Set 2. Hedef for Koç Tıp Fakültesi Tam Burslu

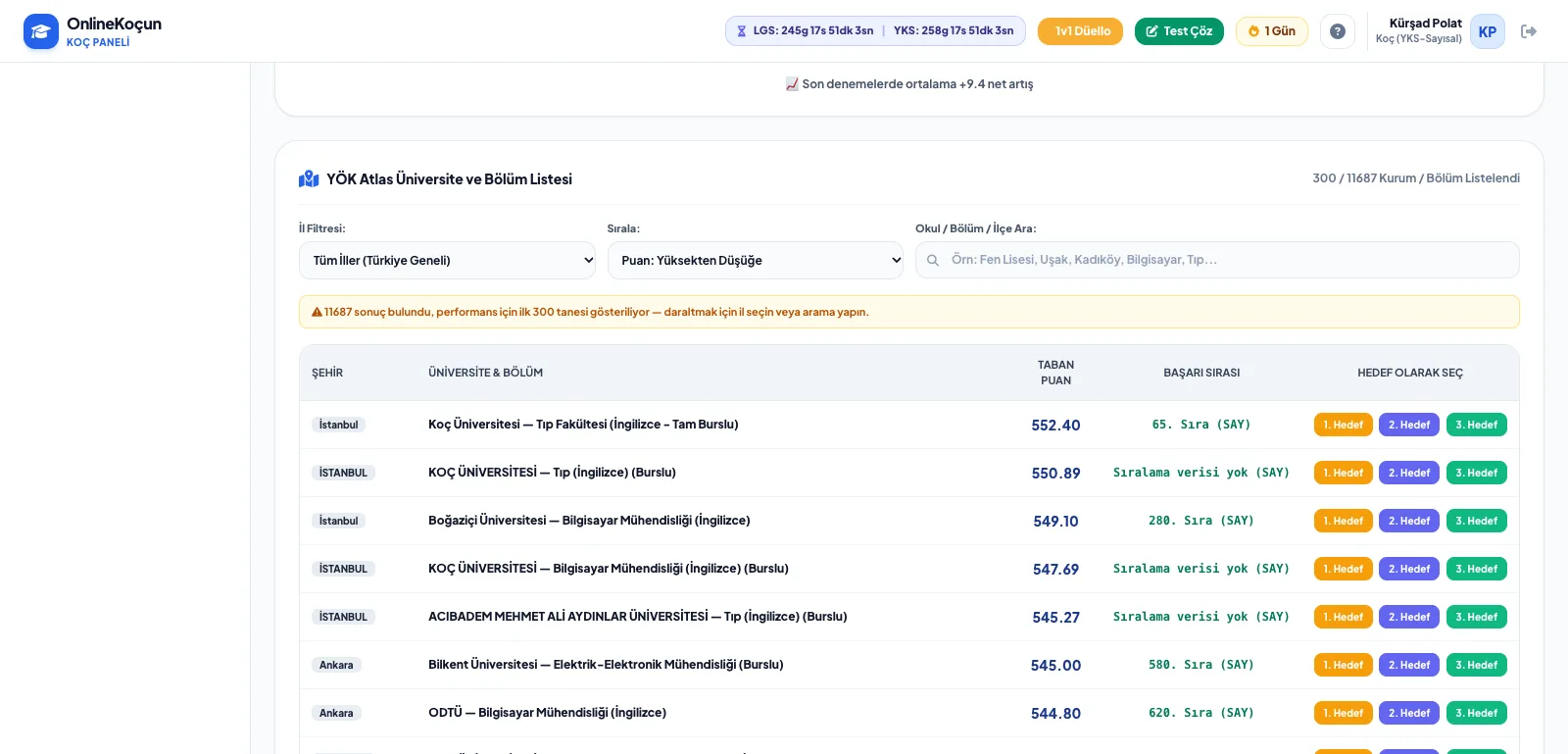[x=1409, y=425]
